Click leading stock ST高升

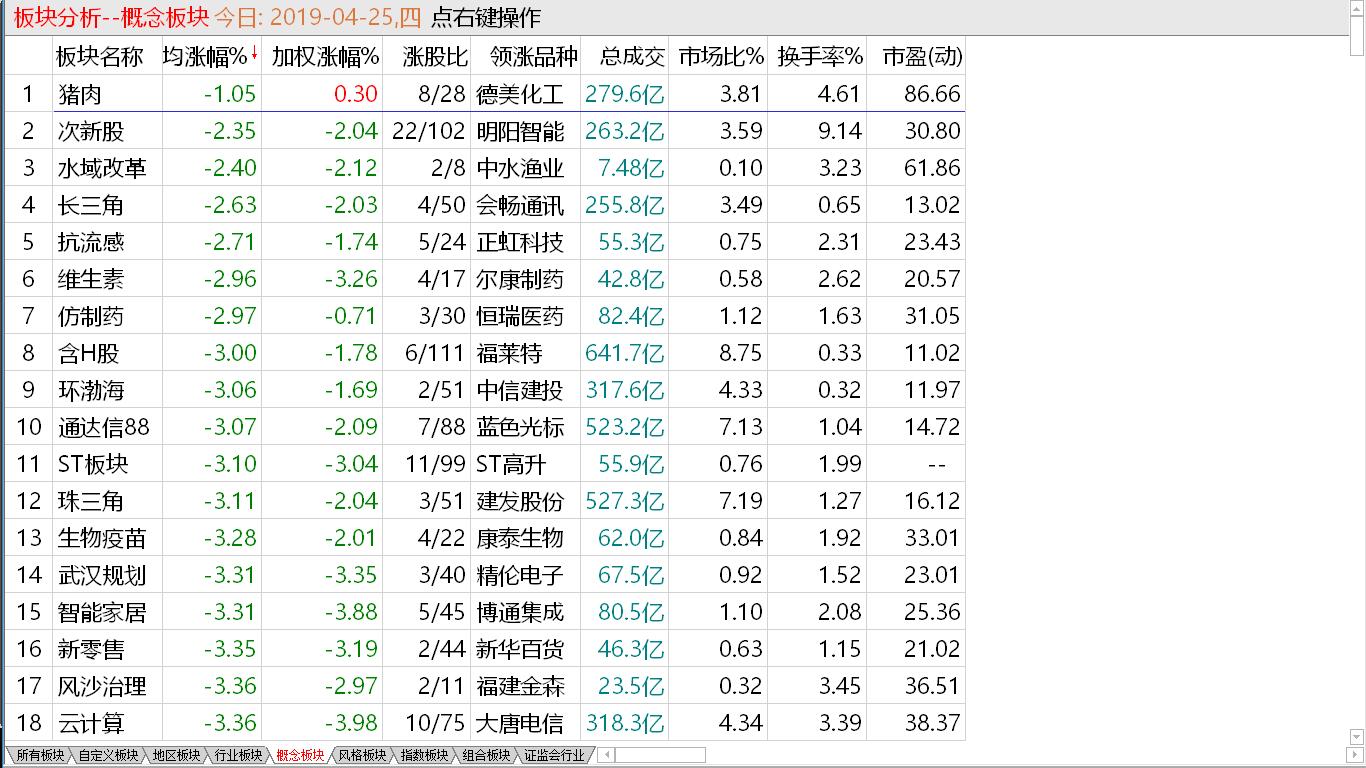[512, 464]
